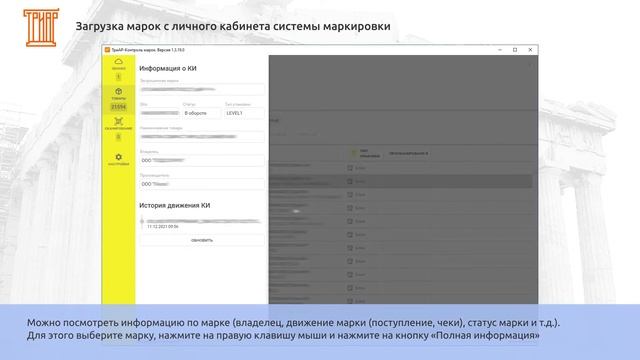The image size is (640, 360).
Task: Click the 'обновить' refresh button
Action: (x=202, y=240)
